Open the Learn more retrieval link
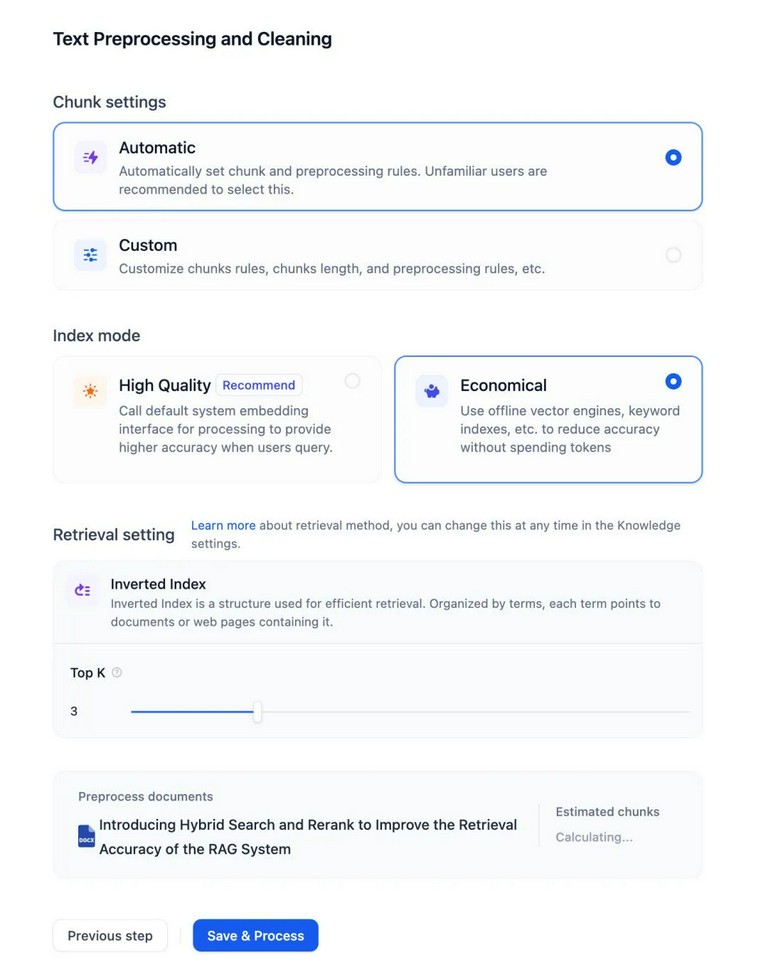The height and width of the screenshot is (977, 768). point(223,525)
